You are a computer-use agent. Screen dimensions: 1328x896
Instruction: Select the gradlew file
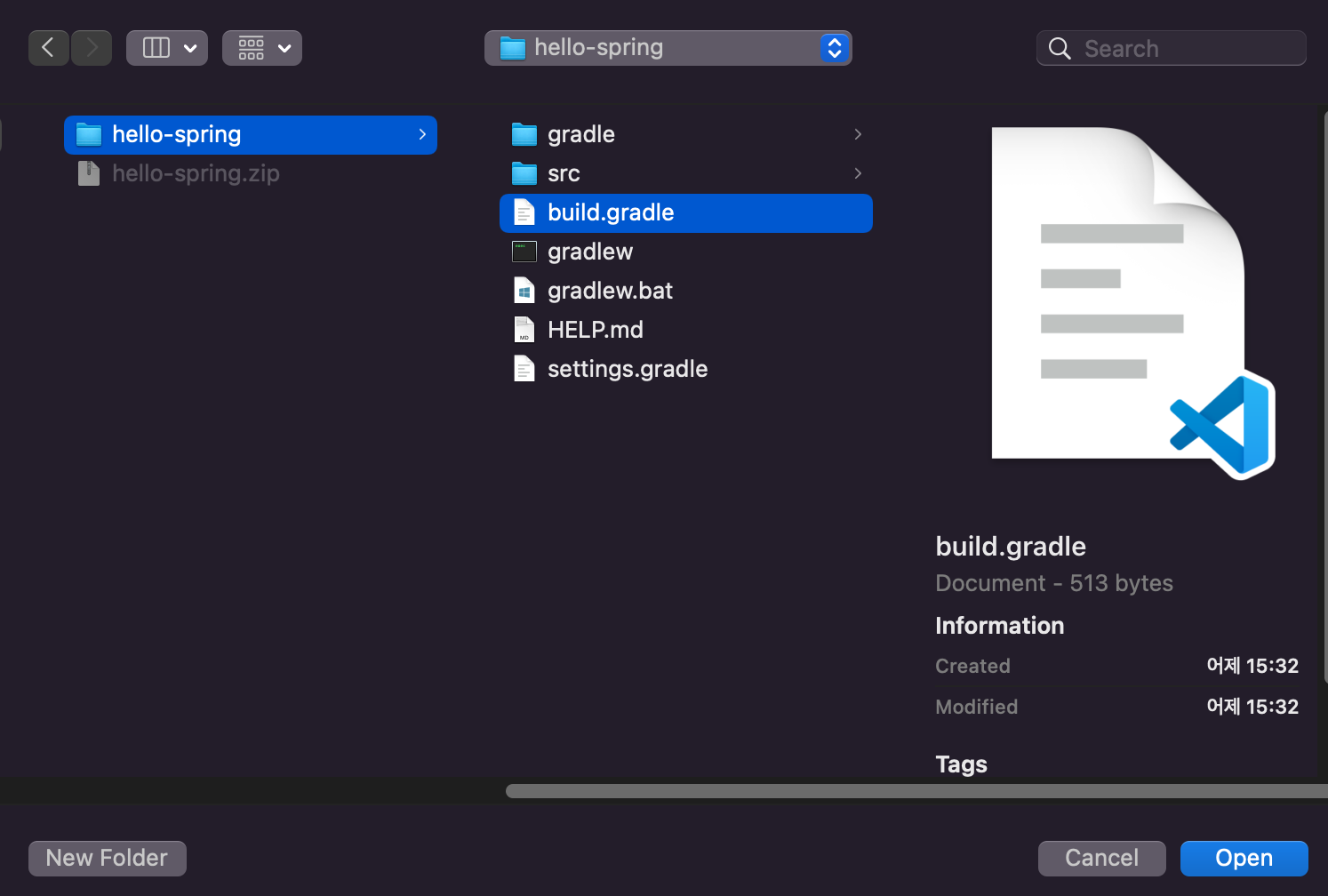686,252
